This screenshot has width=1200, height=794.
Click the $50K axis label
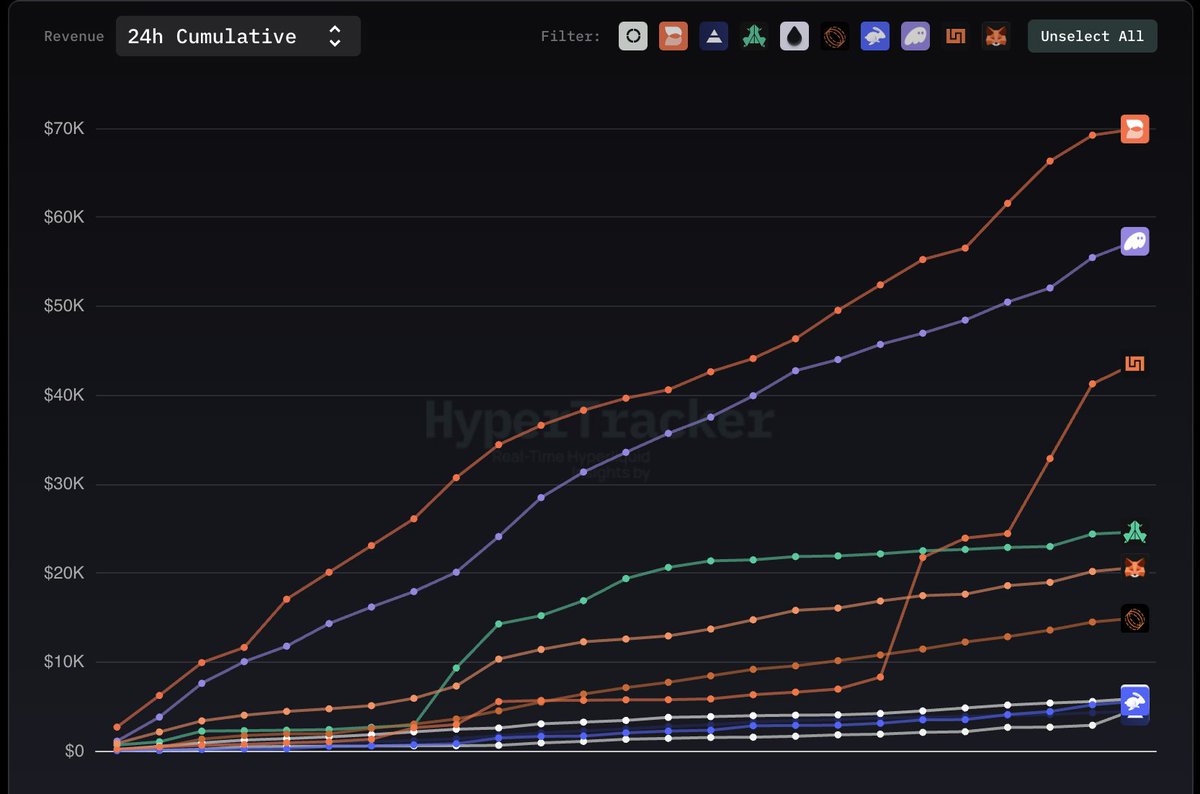coord(62,306)
